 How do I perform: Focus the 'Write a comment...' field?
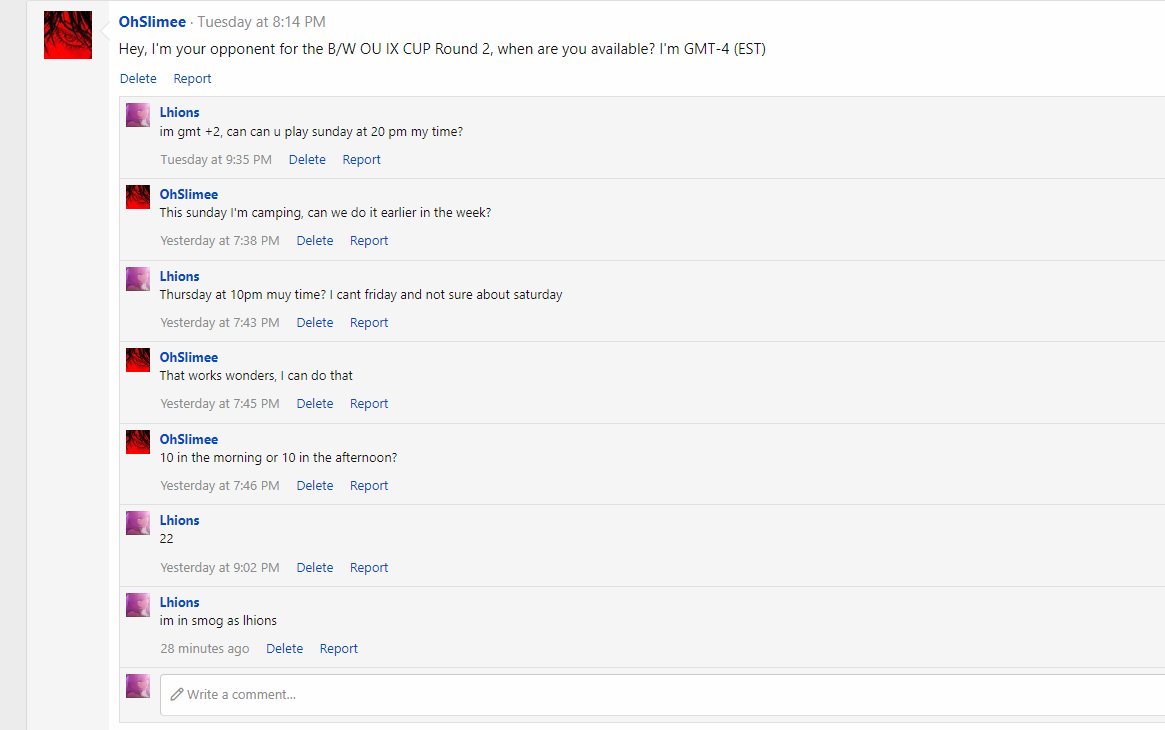663,695
